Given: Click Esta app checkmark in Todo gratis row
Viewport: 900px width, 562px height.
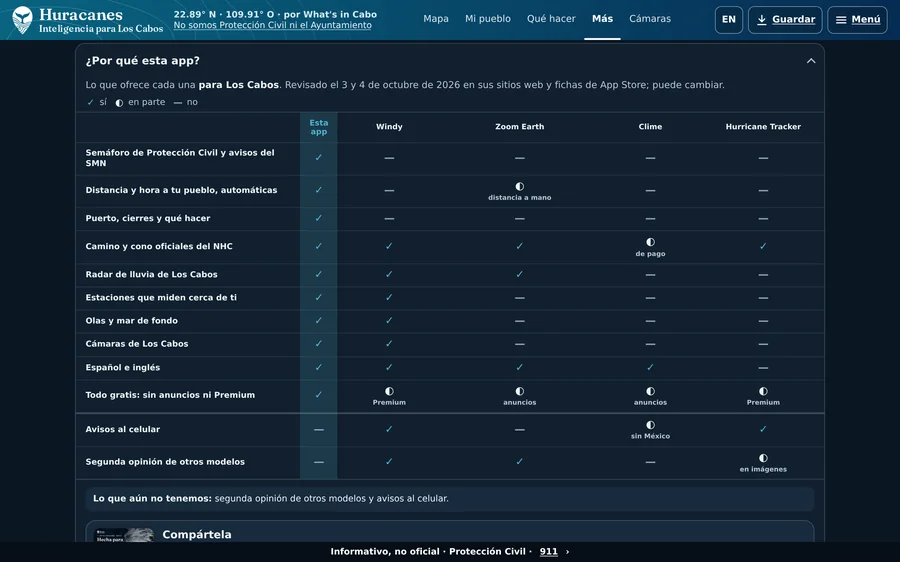Looking at the screenshot, I should click(319, 395).
